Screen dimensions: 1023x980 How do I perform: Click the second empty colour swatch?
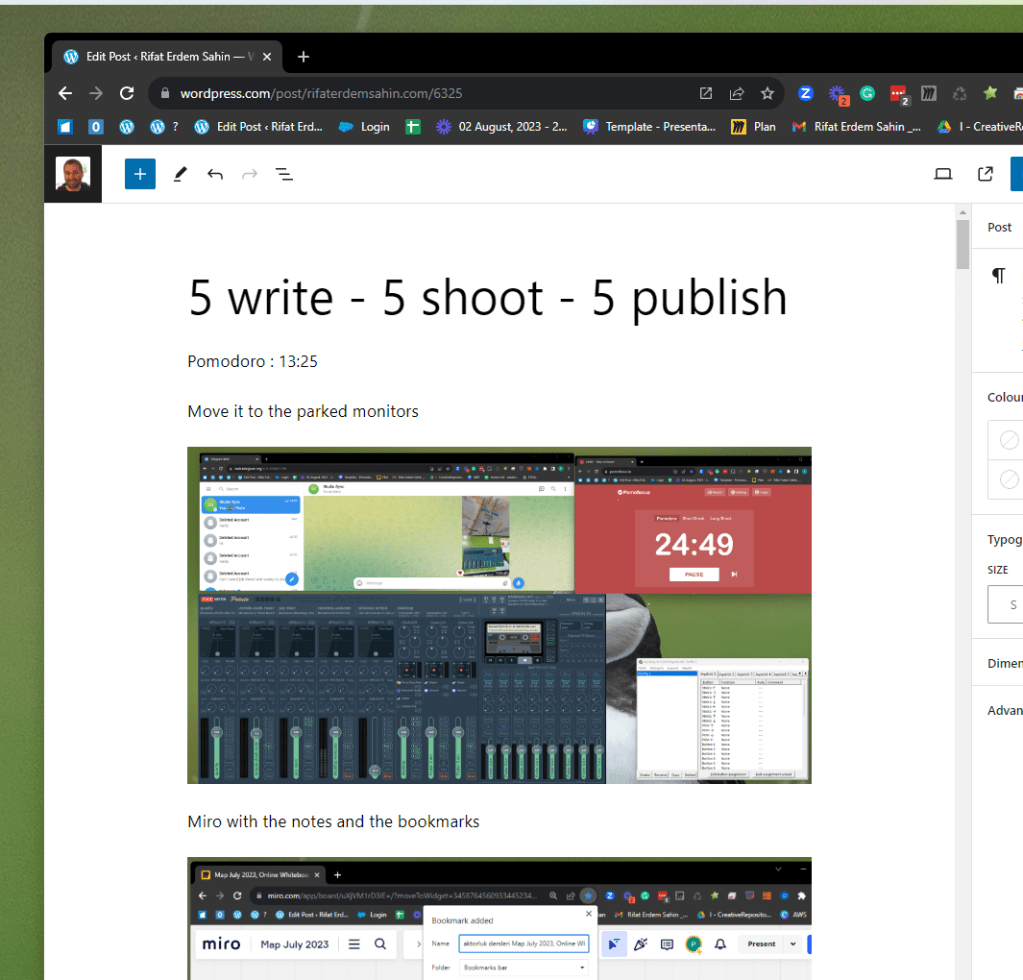(x=1009, y=480)
